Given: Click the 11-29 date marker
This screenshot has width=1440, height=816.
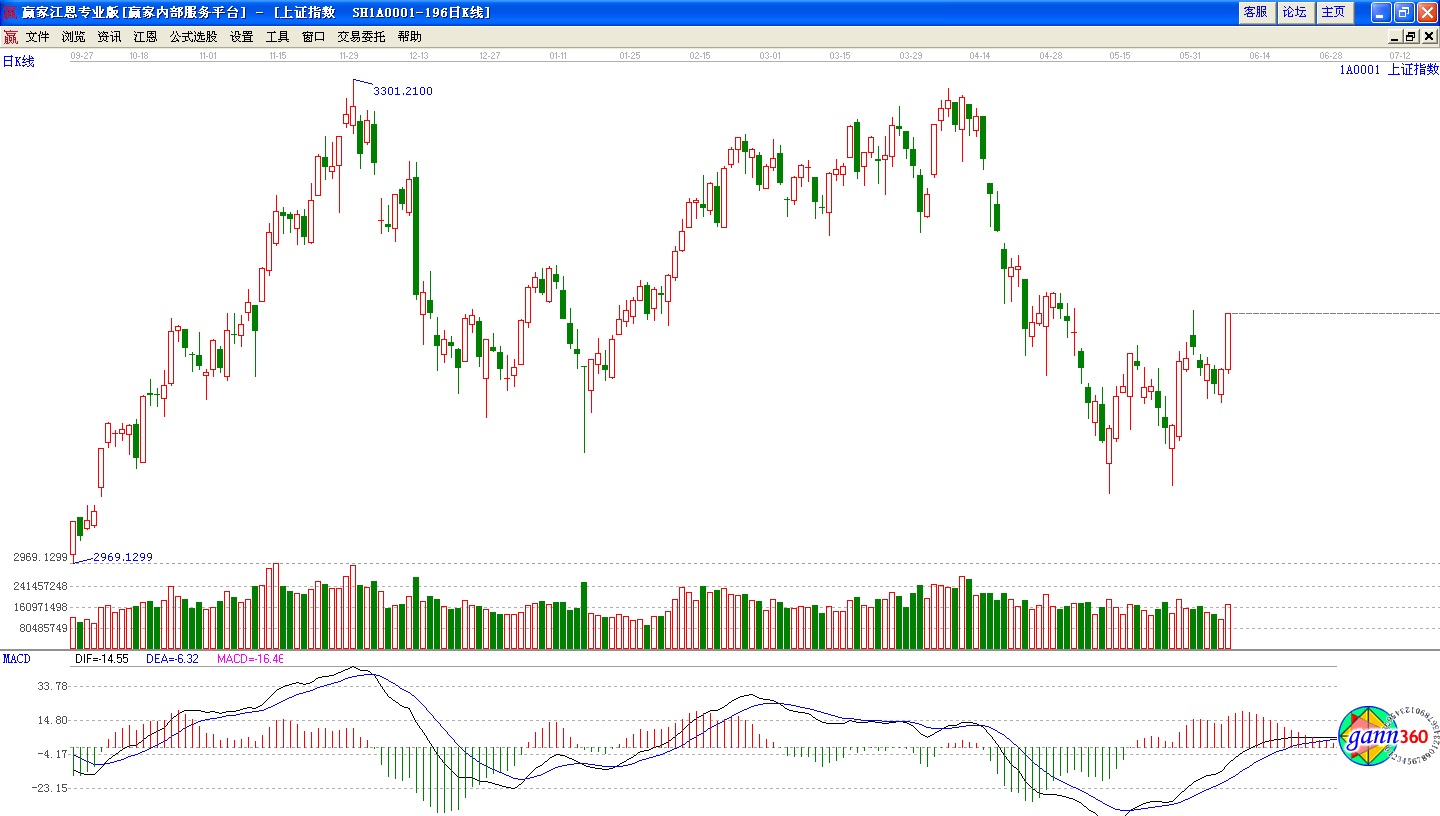Looking at the screenshot, I should [348, 56].
